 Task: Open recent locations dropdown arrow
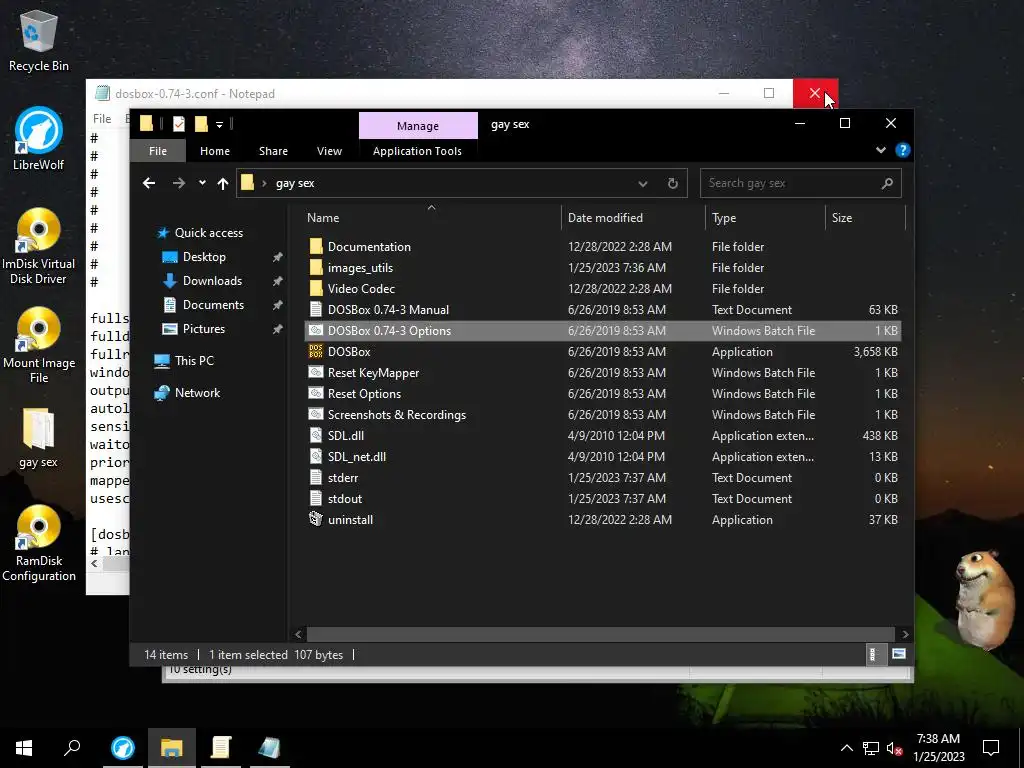[202, 183]
